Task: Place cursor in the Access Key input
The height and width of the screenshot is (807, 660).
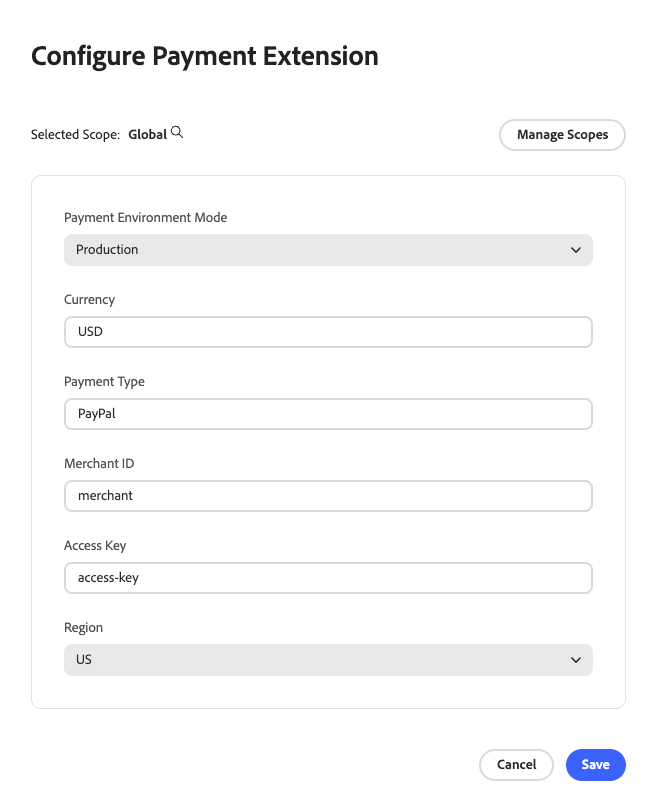Action: pyautogui.click(x=328, y=578)
